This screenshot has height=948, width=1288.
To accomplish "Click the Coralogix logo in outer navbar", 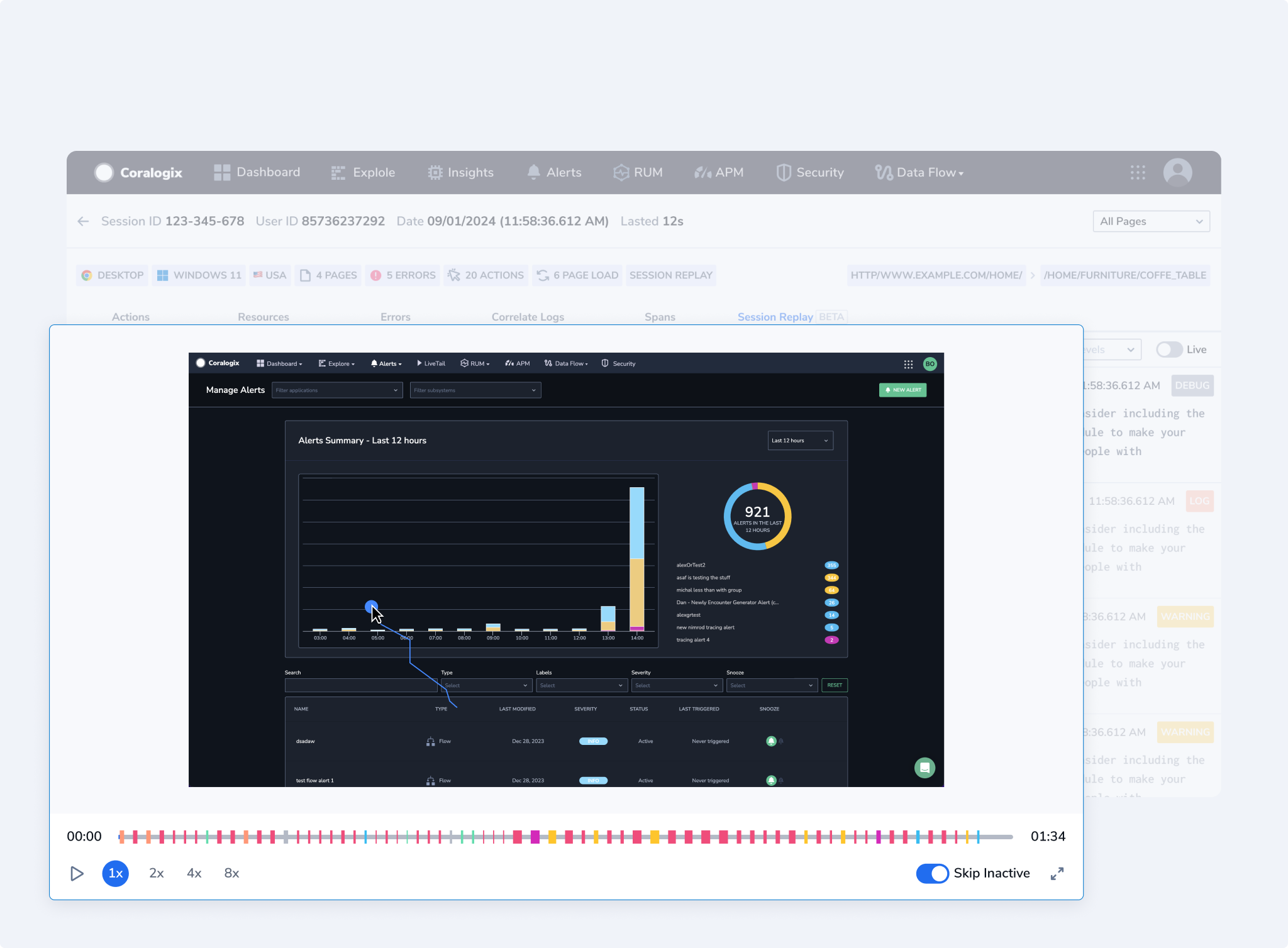I will (x=138, y=172).
